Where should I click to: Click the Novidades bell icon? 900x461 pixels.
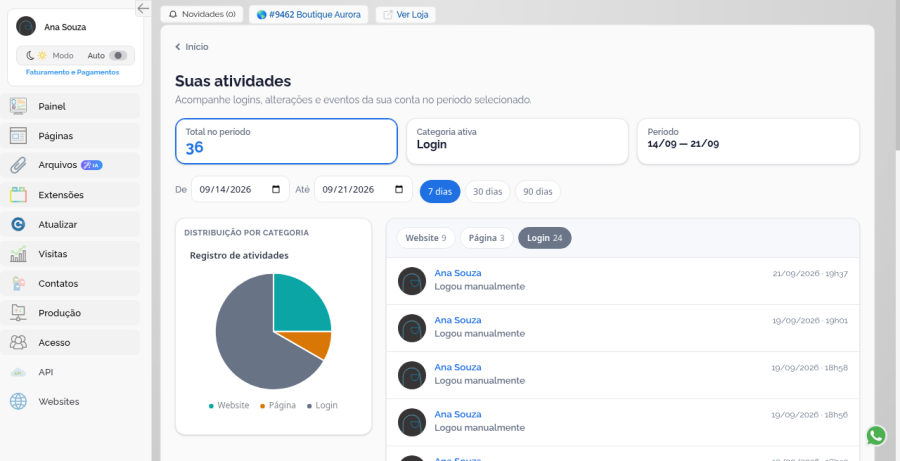click(173, 14)
